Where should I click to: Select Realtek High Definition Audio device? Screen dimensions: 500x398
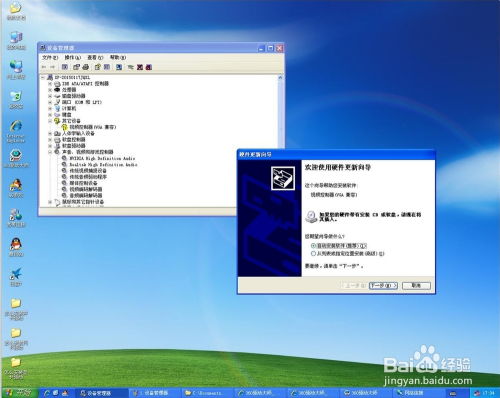[103, 164]
